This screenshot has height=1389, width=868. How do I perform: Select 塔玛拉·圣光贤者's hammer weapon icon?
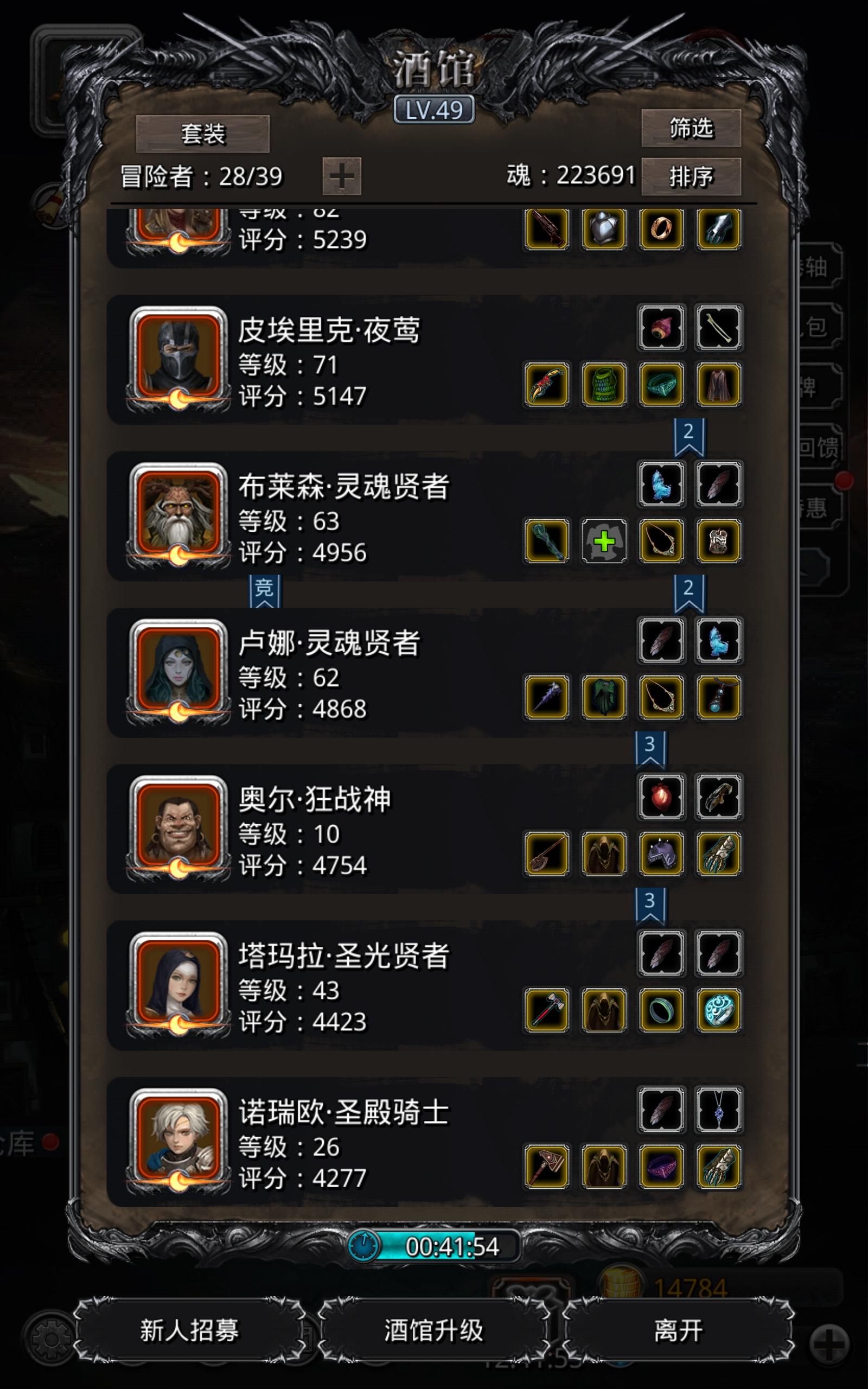546,1010
